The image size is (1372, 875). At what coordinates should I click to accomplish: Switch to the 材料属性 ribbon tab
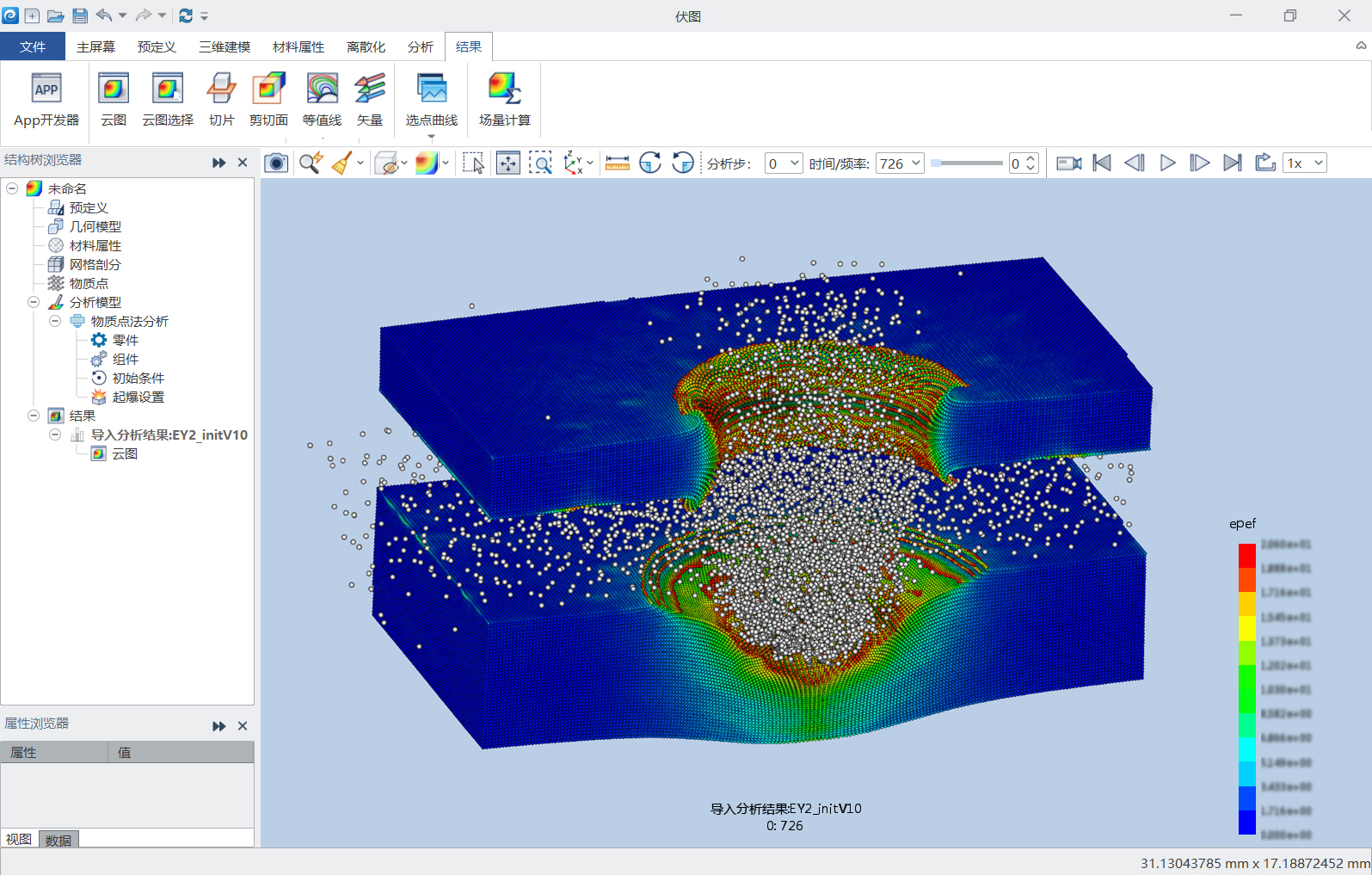tap(298, 46)
